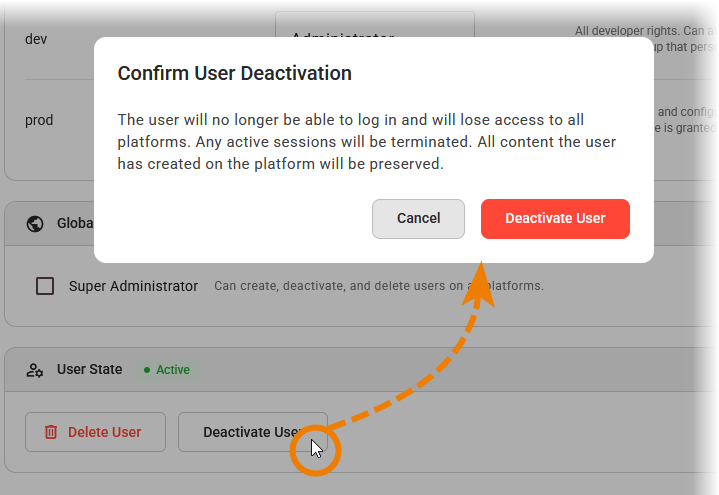Click the green Active status badge
Viewport: 719px width, 495px height.
[167, 370]
